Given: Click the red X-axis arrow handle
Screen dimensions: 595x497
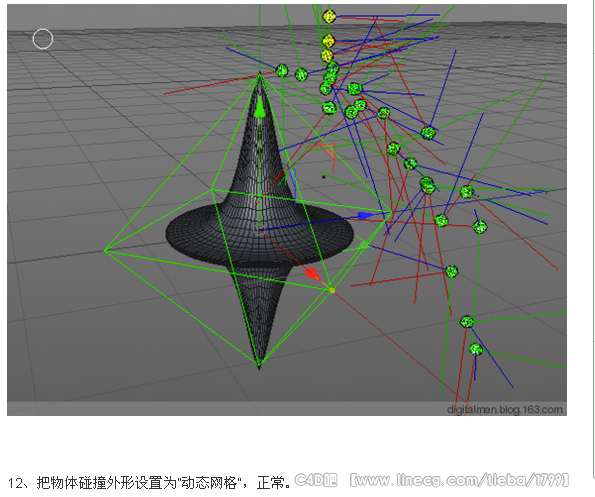Looking at the screenshot, I should pyautogui.click(x=313, y=274).
